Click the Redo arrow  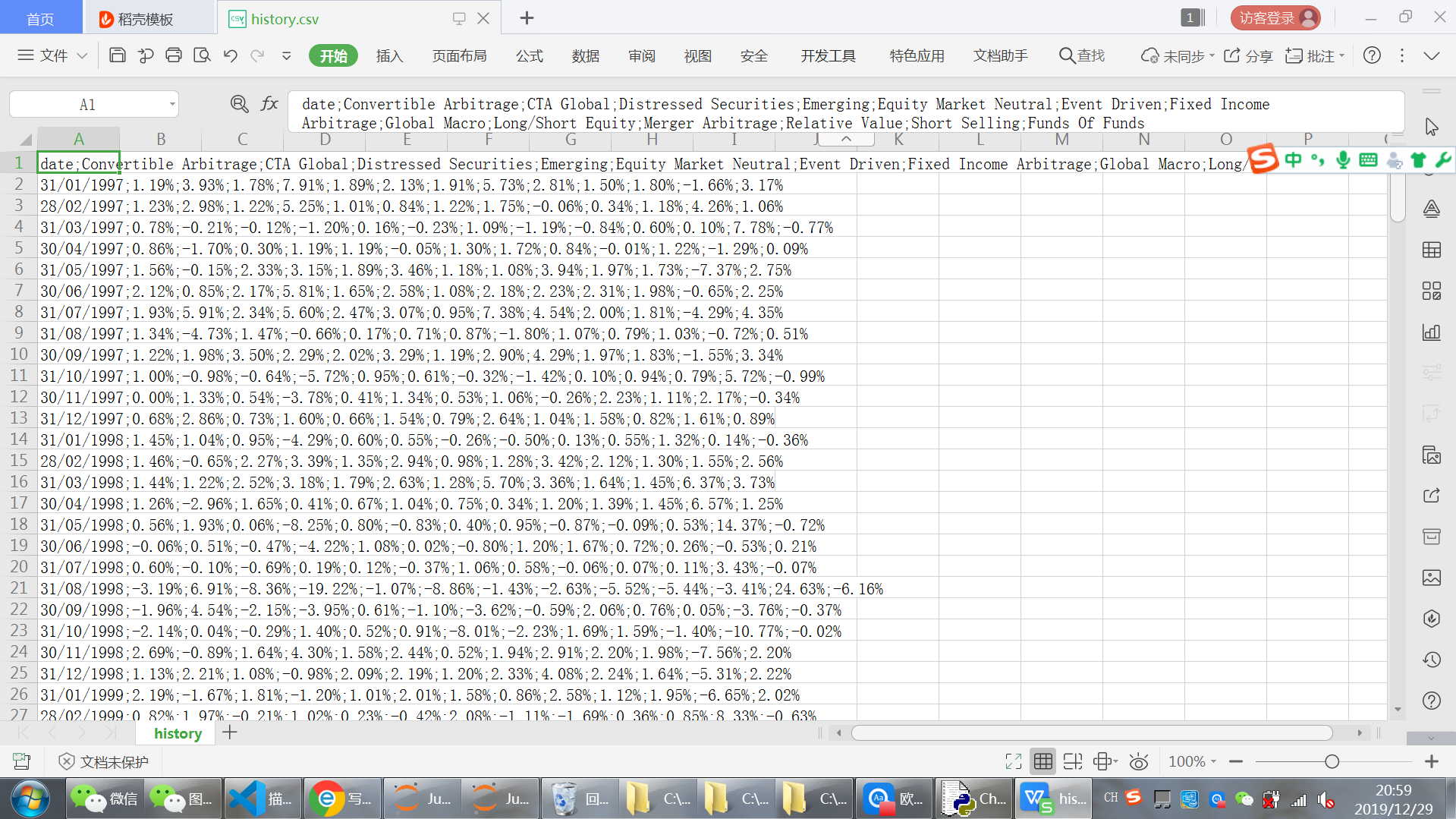point(258,55)
